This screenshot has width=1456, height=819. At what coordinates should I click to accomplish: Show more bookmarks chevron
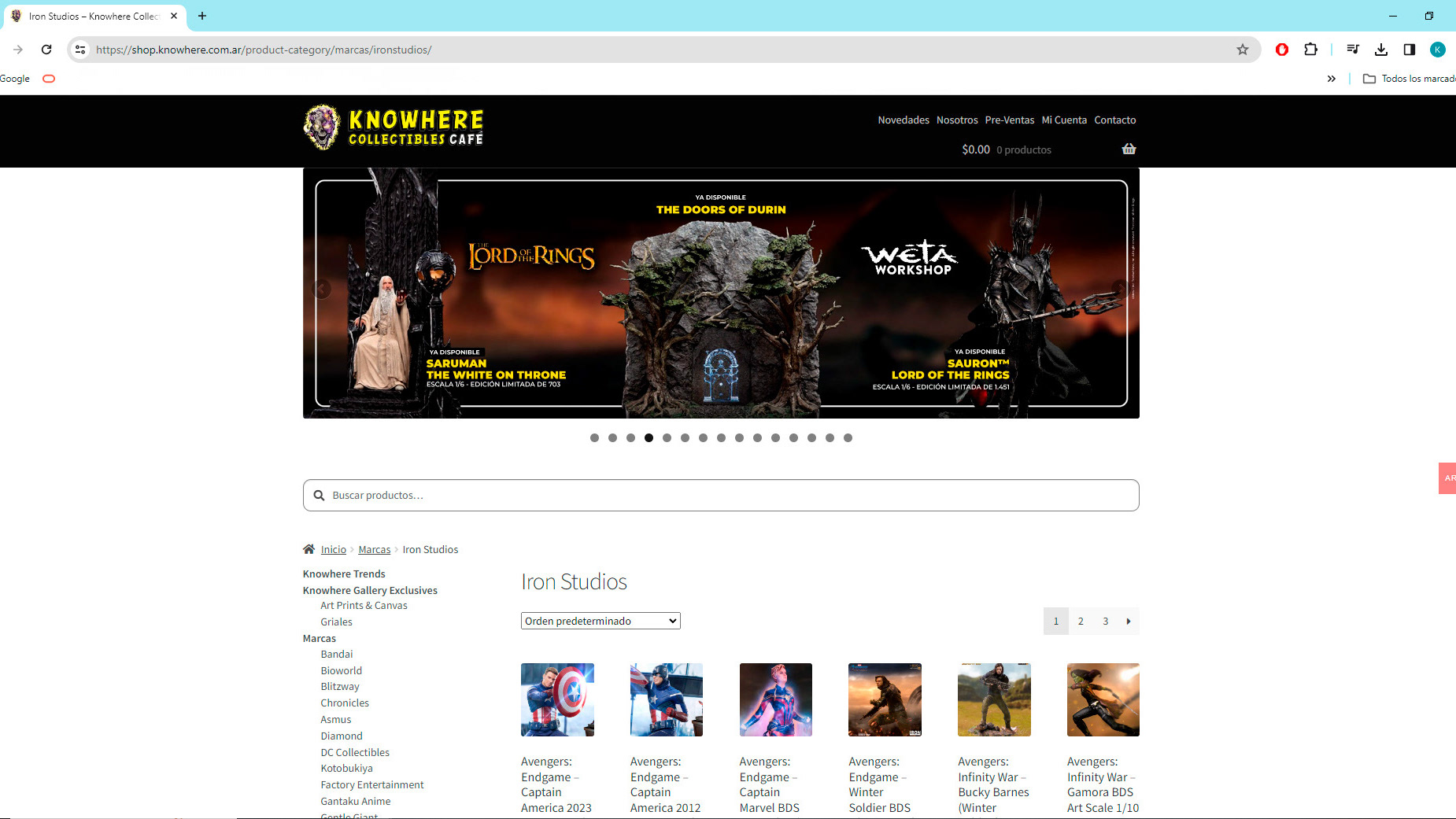click(1332, 79)
